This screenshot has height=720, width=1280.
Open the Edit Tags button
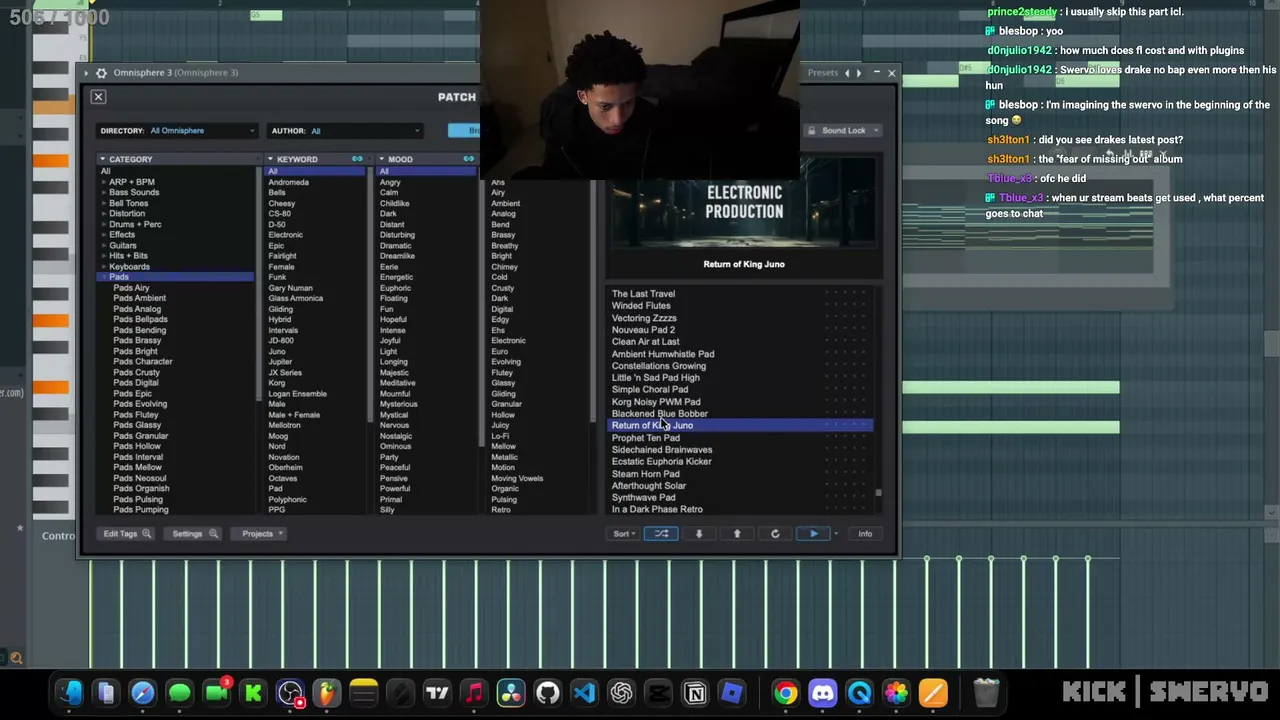coord(126,534)
